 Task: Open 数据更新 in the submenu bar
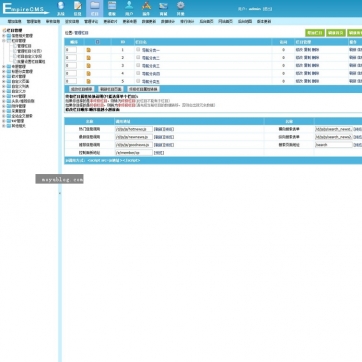[x=149, y=21]
